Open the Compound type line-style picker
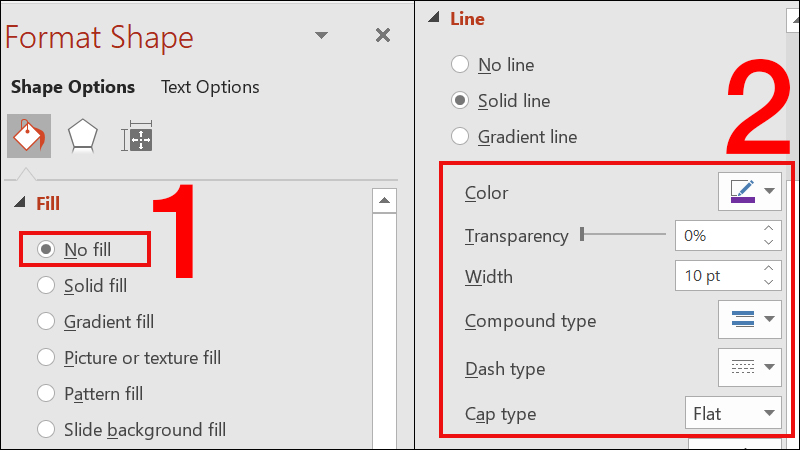This screenshot has height=450, width=800. pyautogui.click(x=749, y=320)
